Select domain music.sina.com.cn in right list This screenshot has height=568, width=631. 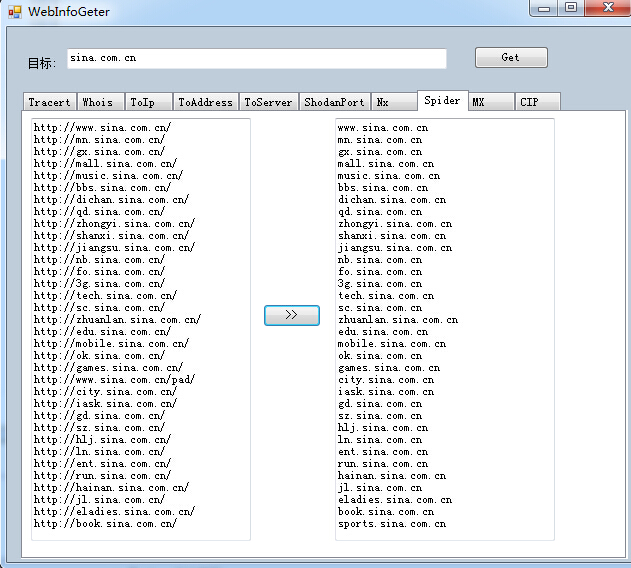click(389, 176)
